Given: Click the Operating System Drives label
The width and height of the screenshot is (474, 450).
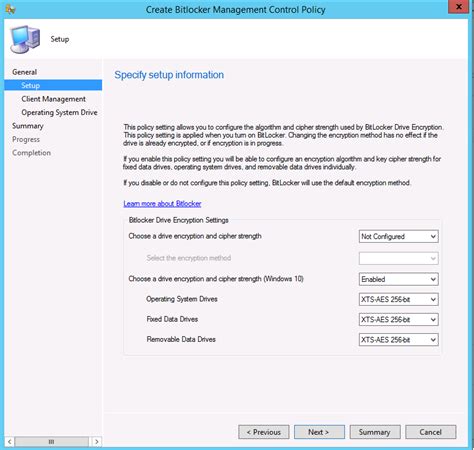Looking at the screenshot, I should (x=182, y=299).
